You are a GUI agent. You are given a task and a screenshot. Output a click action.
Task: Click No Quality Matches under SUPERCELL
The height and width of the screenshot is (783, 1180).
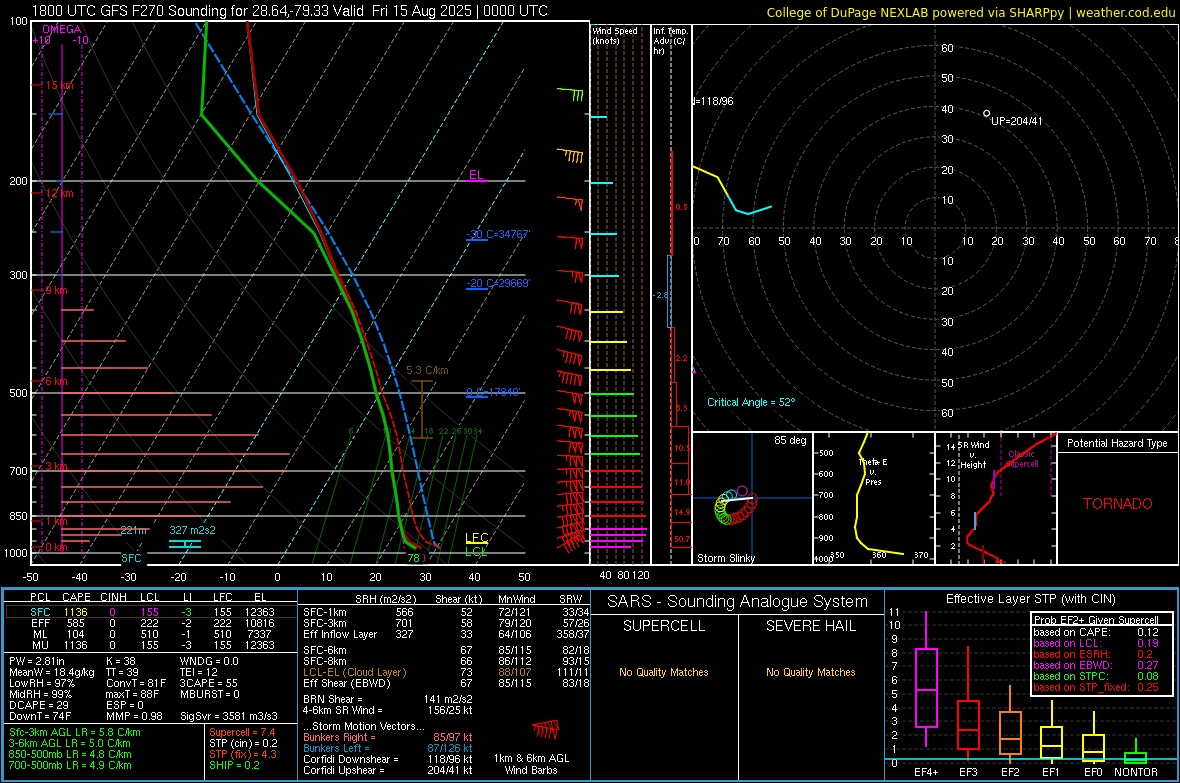tap(664, 672)
